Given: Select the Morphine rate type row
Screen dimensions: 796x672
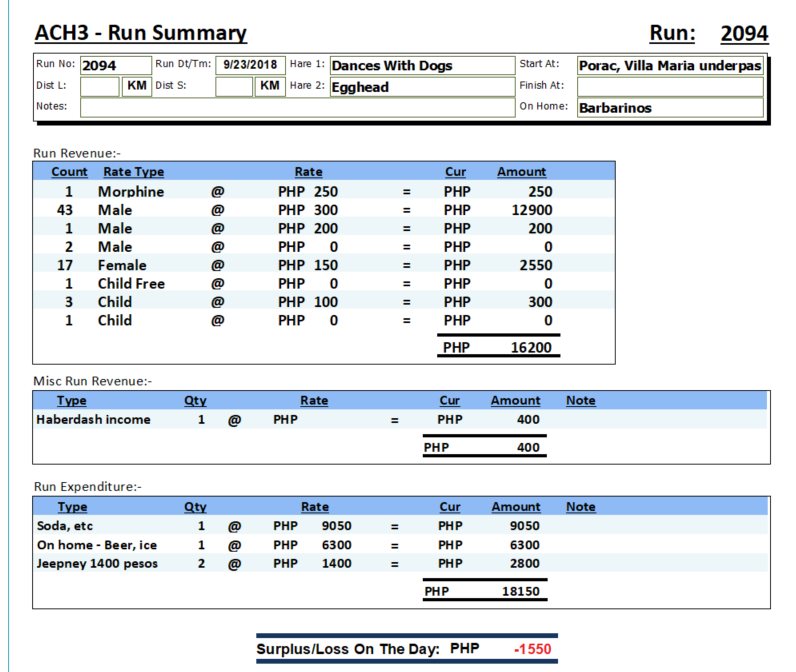Looking at the screenshot, I should click(x=131, y=191).
